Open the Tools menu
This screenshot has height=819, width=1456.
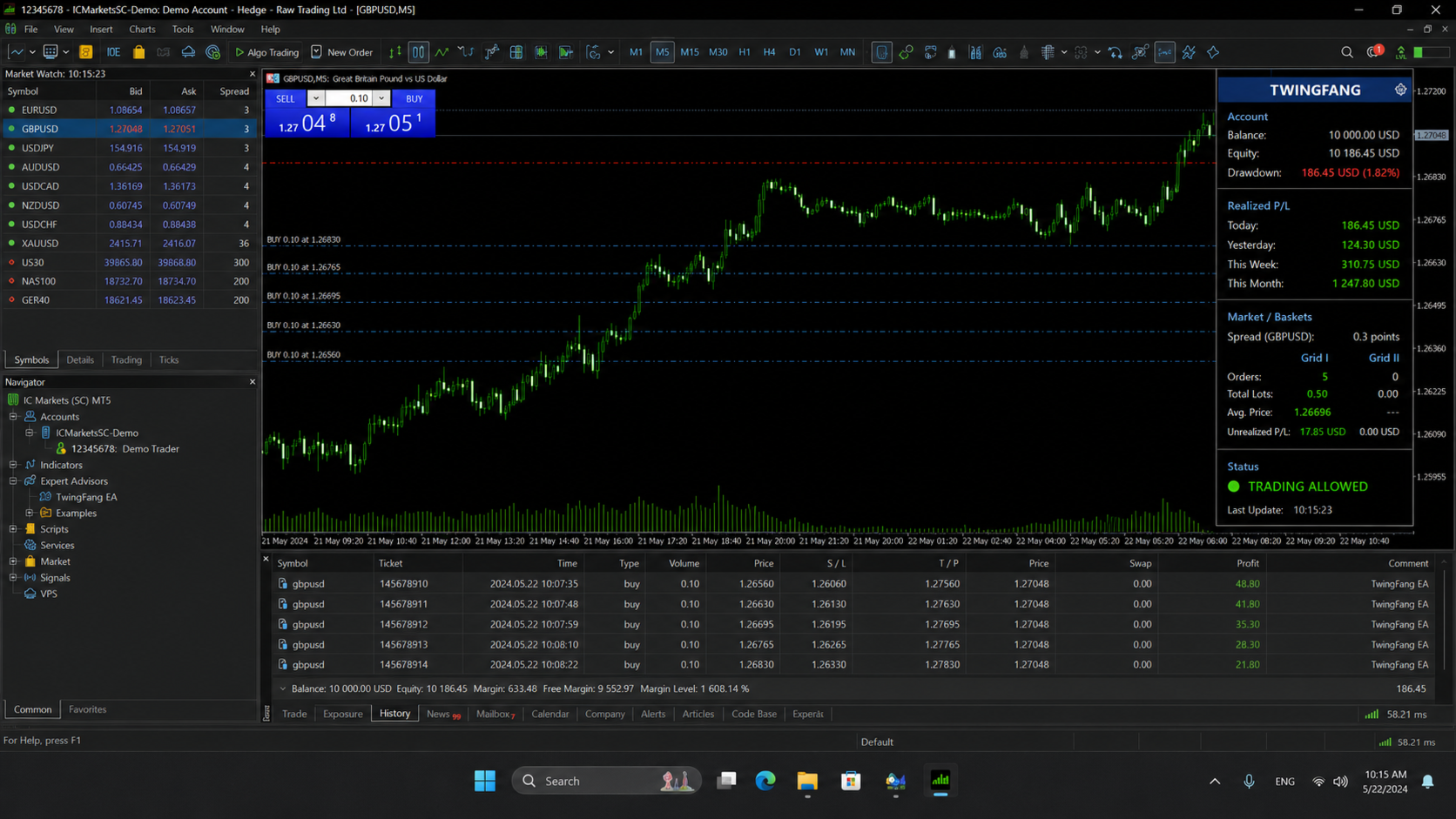(x=183, y=29)
